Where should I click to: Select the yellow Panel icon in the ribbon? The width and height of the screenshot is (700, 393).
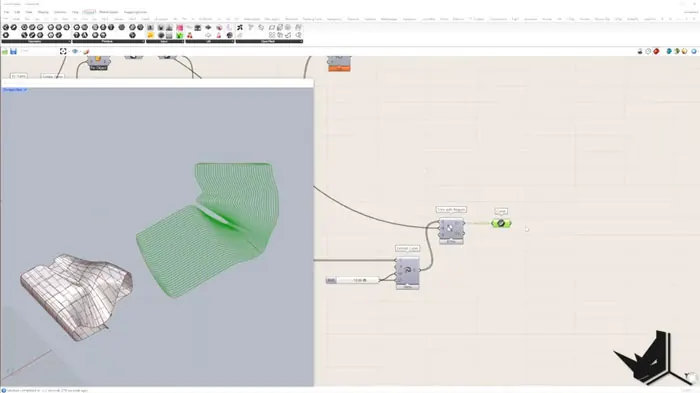point(150,35)
